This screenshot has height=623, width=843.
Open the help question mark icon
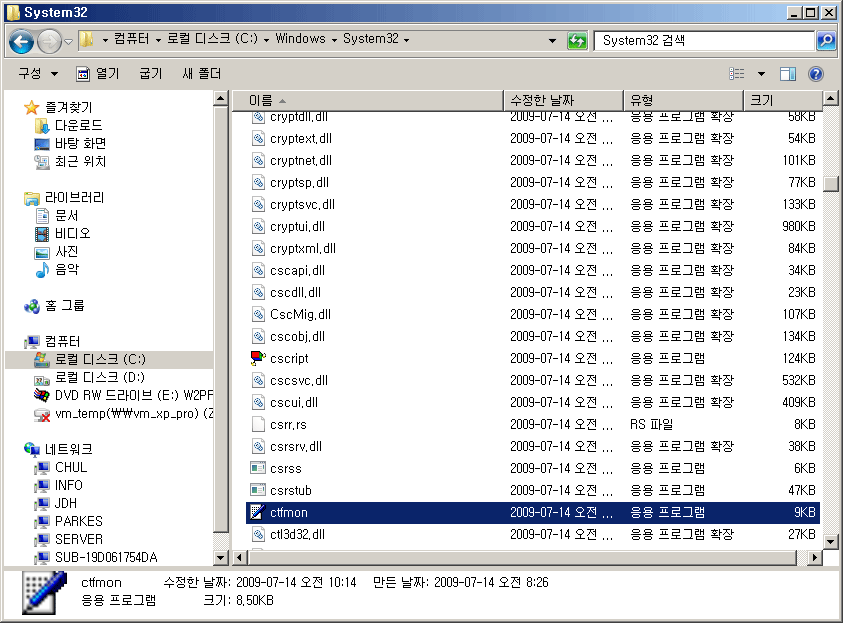click(x=816, y=74)
